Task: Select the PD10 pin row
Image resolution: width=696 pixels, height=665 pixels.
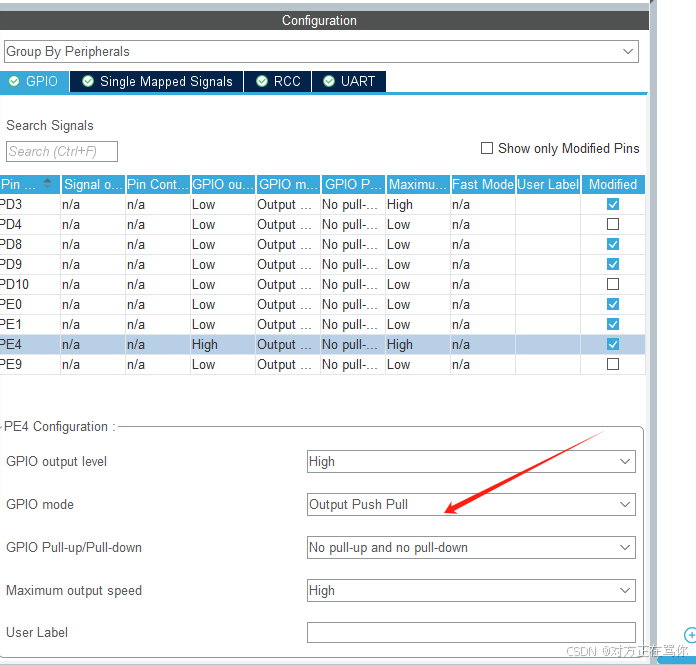Action: pos(322,284)
